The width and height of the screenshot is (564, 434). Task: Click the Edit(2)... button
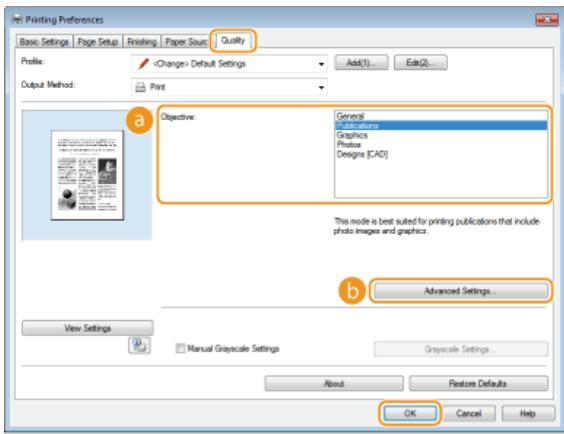click(x=420, y=63)
